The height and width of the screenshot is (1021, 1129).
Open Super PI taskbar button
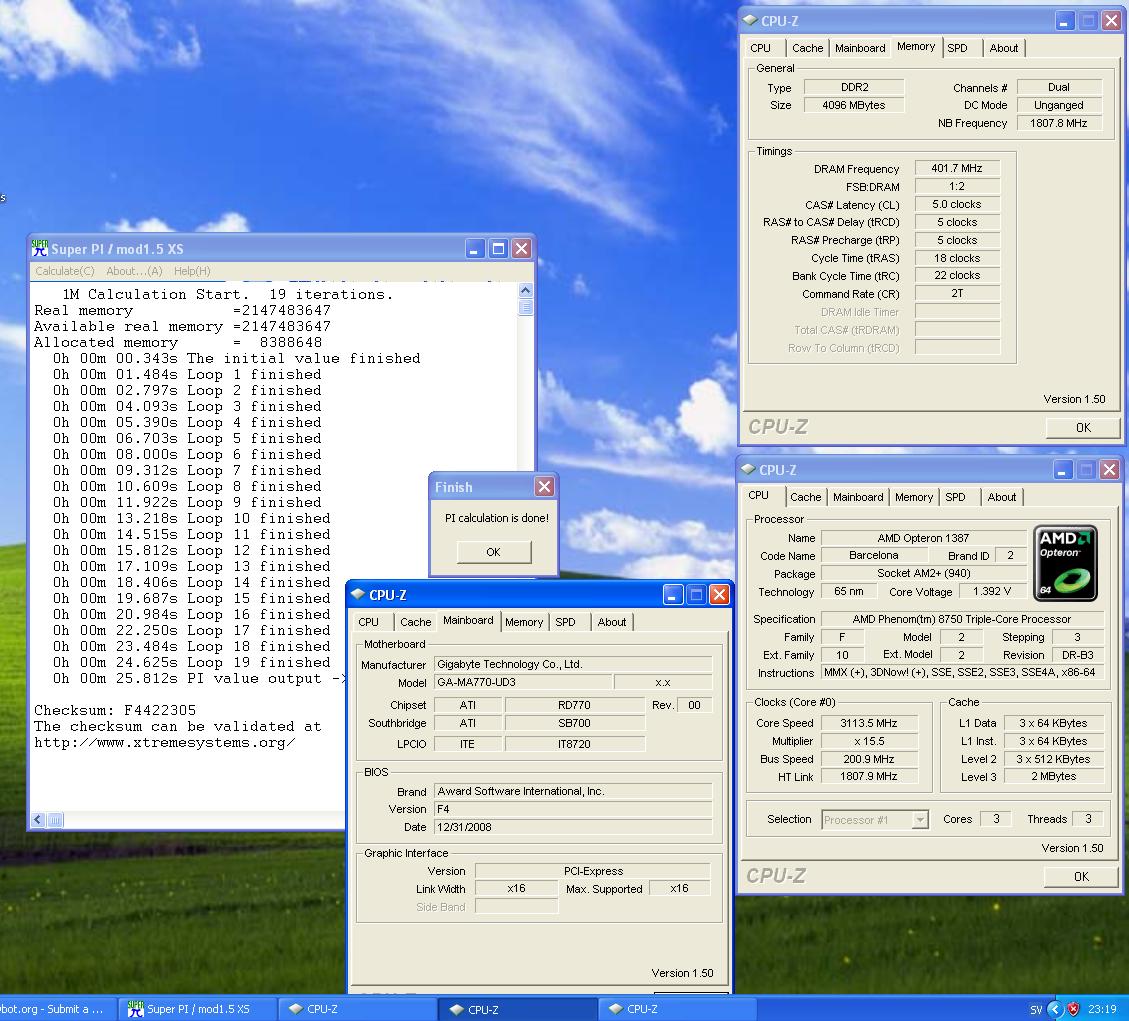coord(195,1009)
